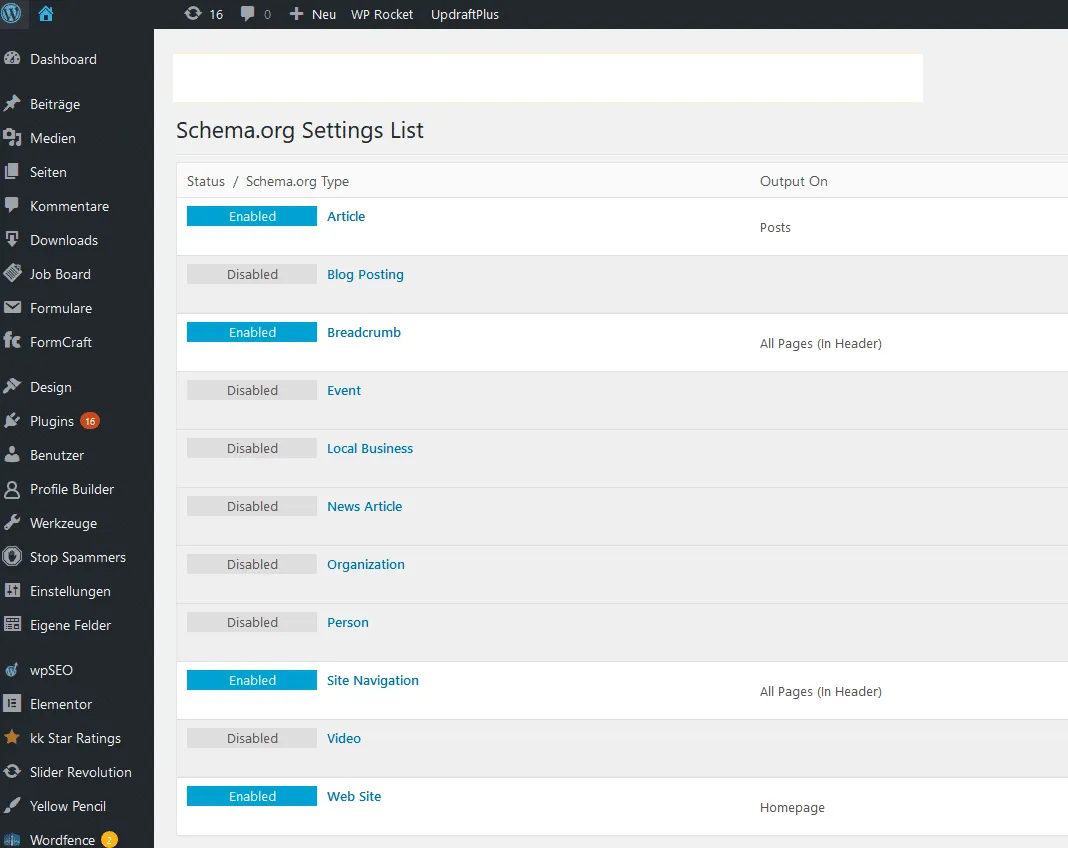Open the Organization schema link

click(x=366, y=565)
